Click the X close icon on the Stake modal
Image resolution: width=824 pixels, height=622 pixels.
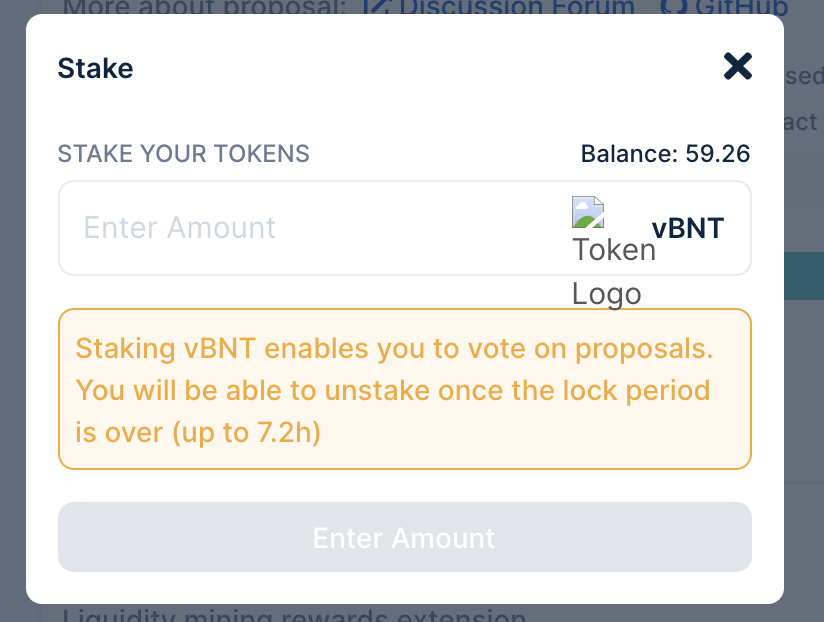(737, 66)
